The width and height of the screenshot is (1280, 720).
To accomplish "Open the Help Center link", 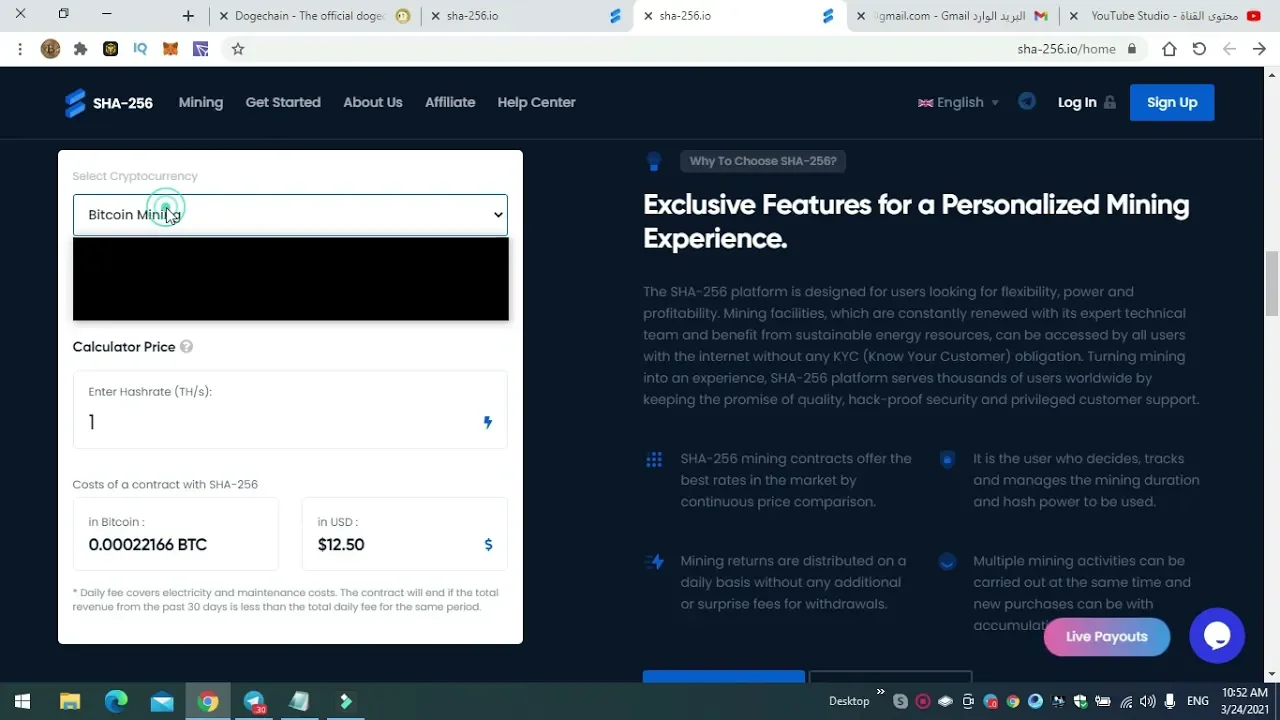I will (536, 102).
